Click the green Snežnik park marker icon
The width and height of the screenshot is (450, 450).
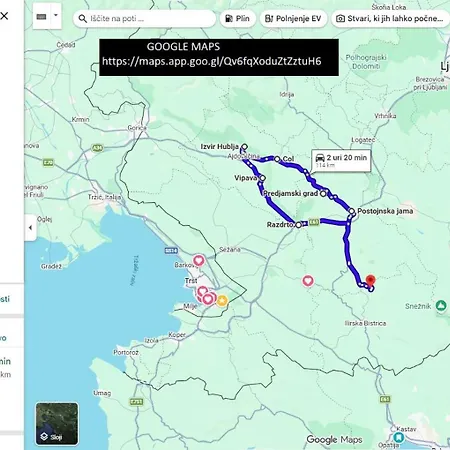pyautogui.click(x=441, y=305)
